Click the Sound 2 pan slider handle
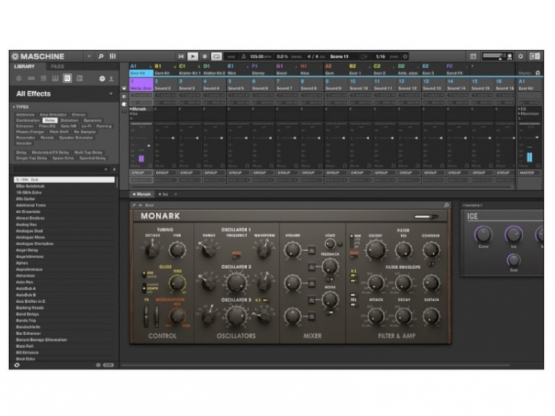555x416 pixels. 173,138
